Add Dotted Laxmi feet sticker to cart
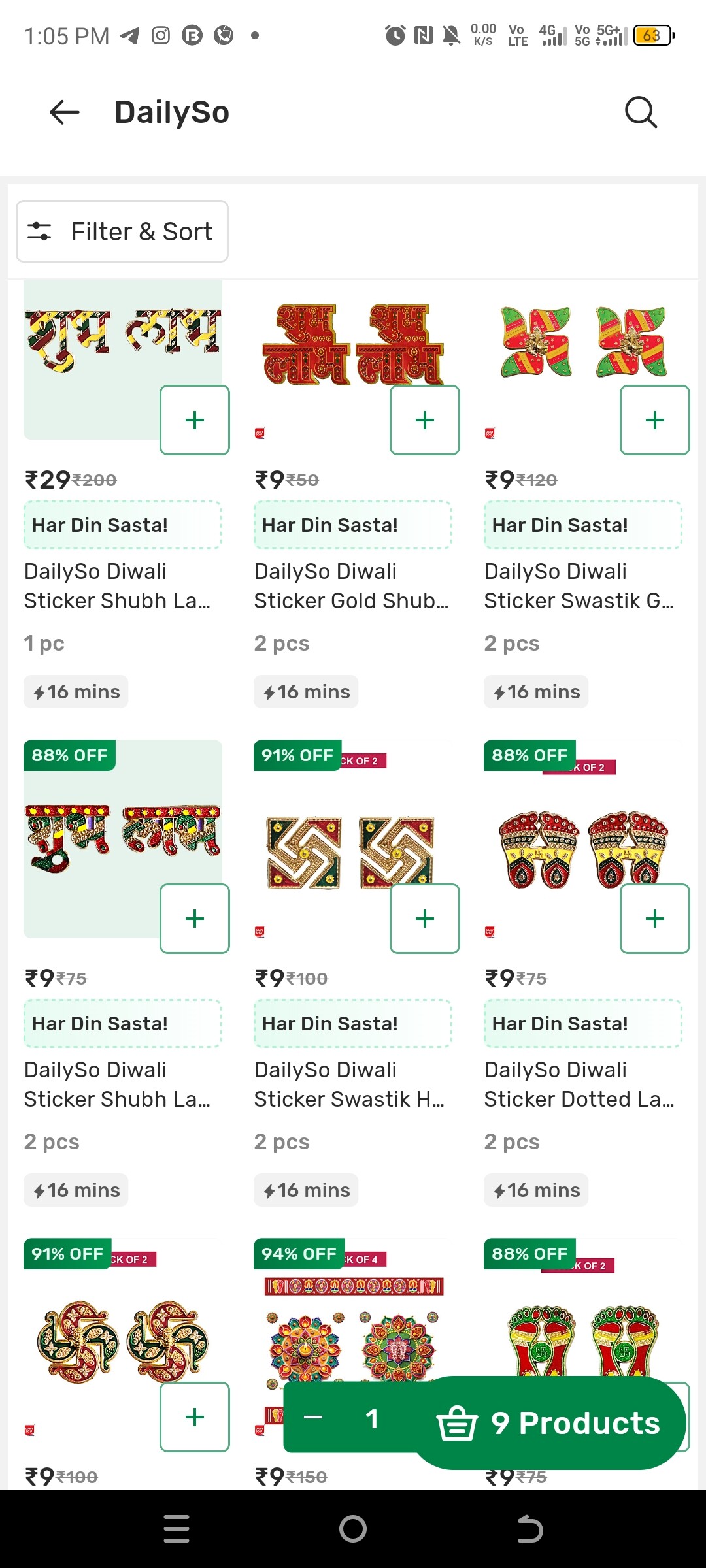This screenshot has height=1568, width=706. tap(654, 919)
